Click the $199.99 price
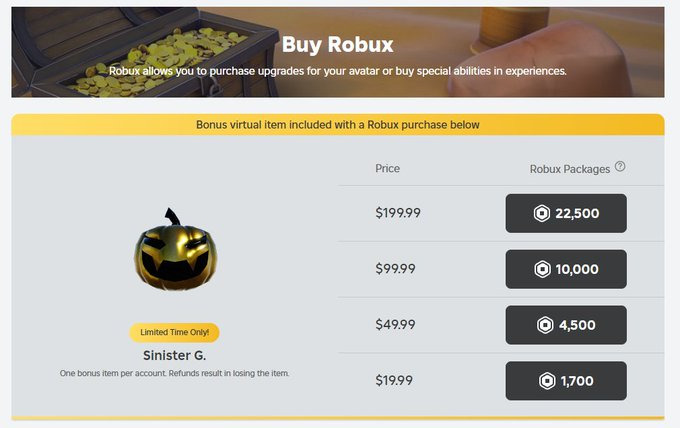 click(x=396, y=213)
